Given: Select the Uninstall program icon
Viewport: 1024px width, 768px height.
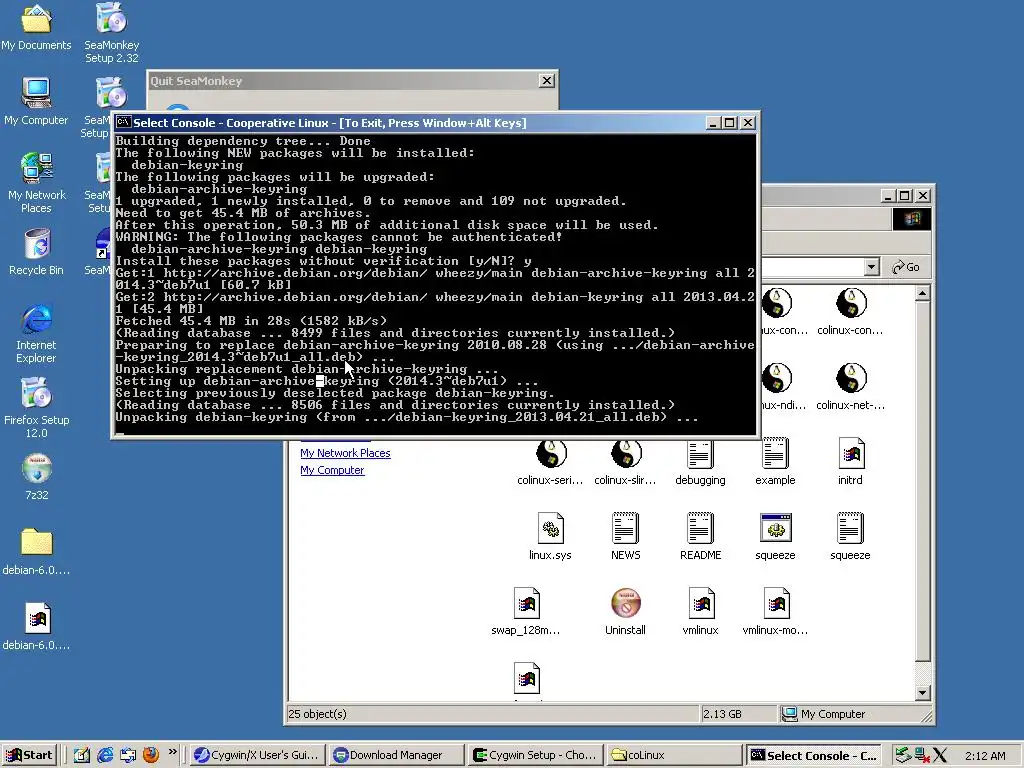Looking at the screenshot, I should pyautogui.click(x=626, y=613).
